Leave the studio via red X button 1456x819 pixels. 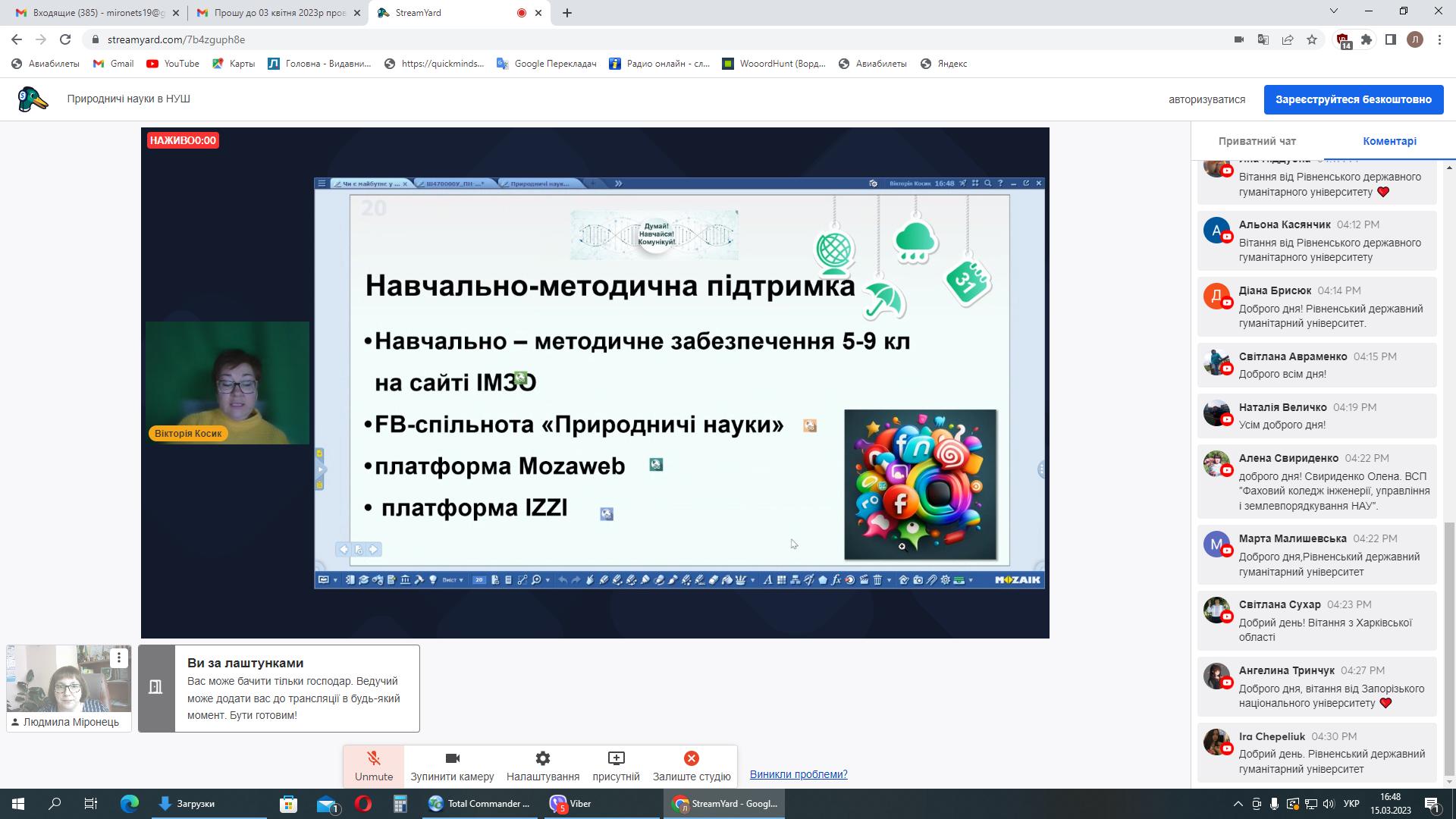[691, 766]
